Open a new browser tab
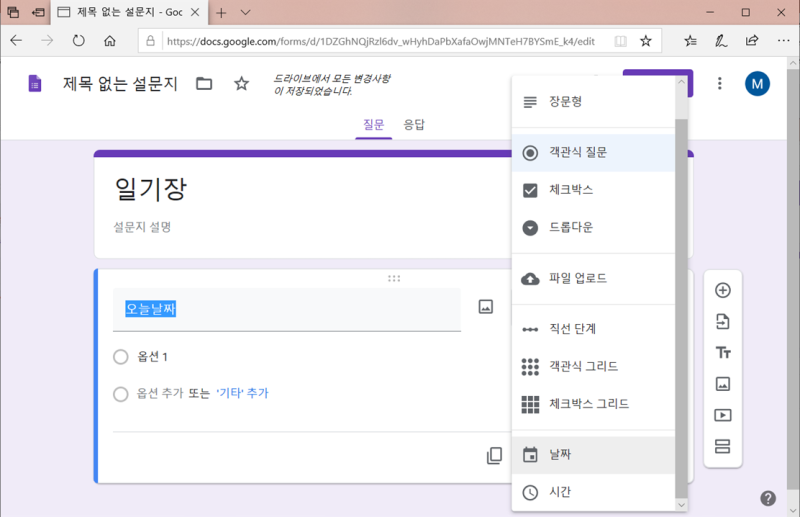 pyautogui.click(x=221, y=13)
